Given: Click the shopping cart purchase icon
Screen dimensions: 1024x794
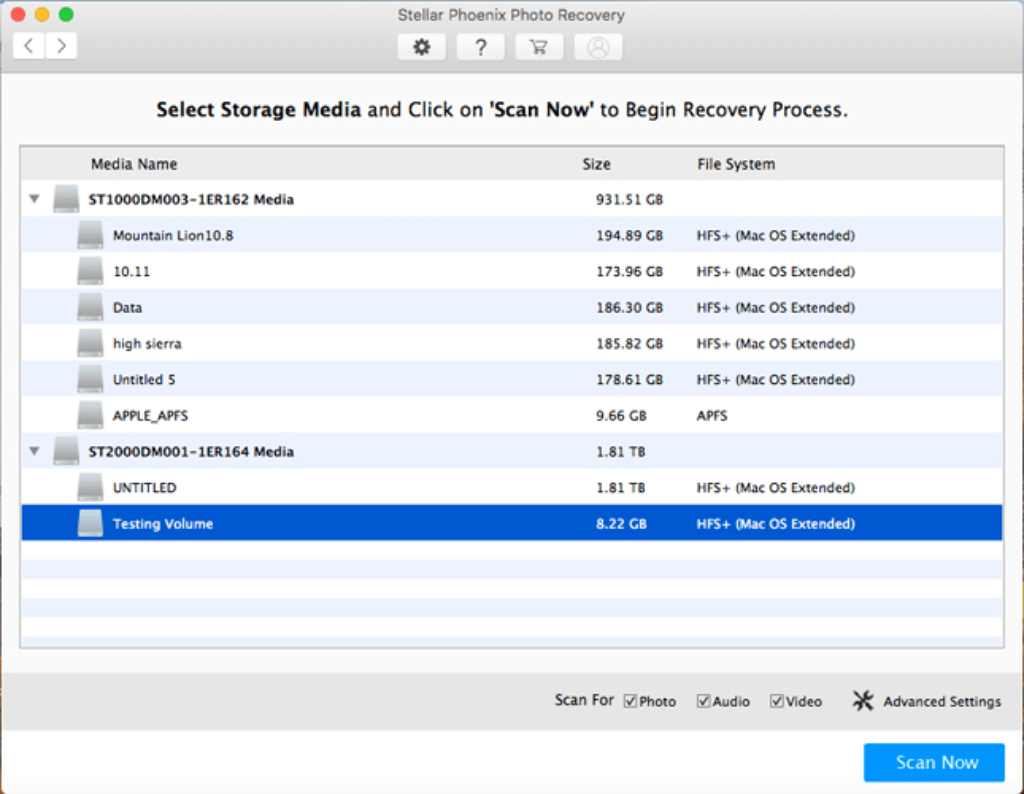Looking at the screenshot, I should pos(539,47).
